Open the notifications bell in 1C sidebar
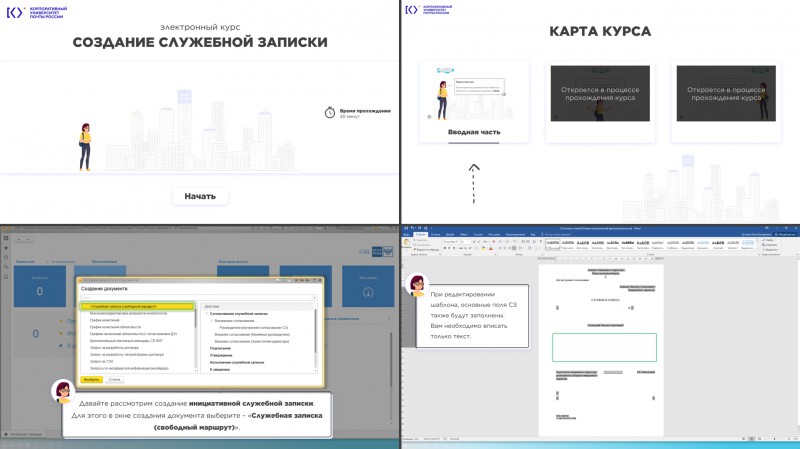The image size is (800, 449). (6, 276)
